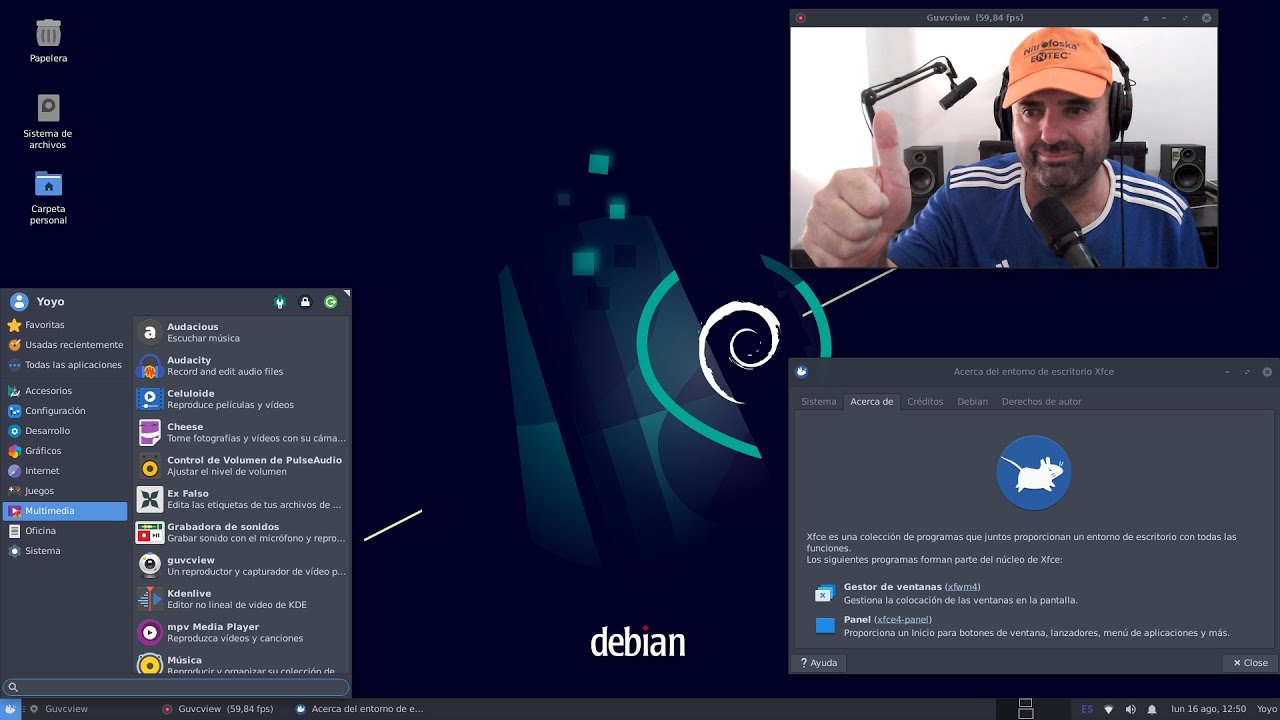
Task: Click the Acerca del entorno taskbar button
Action: click(360, 709)
